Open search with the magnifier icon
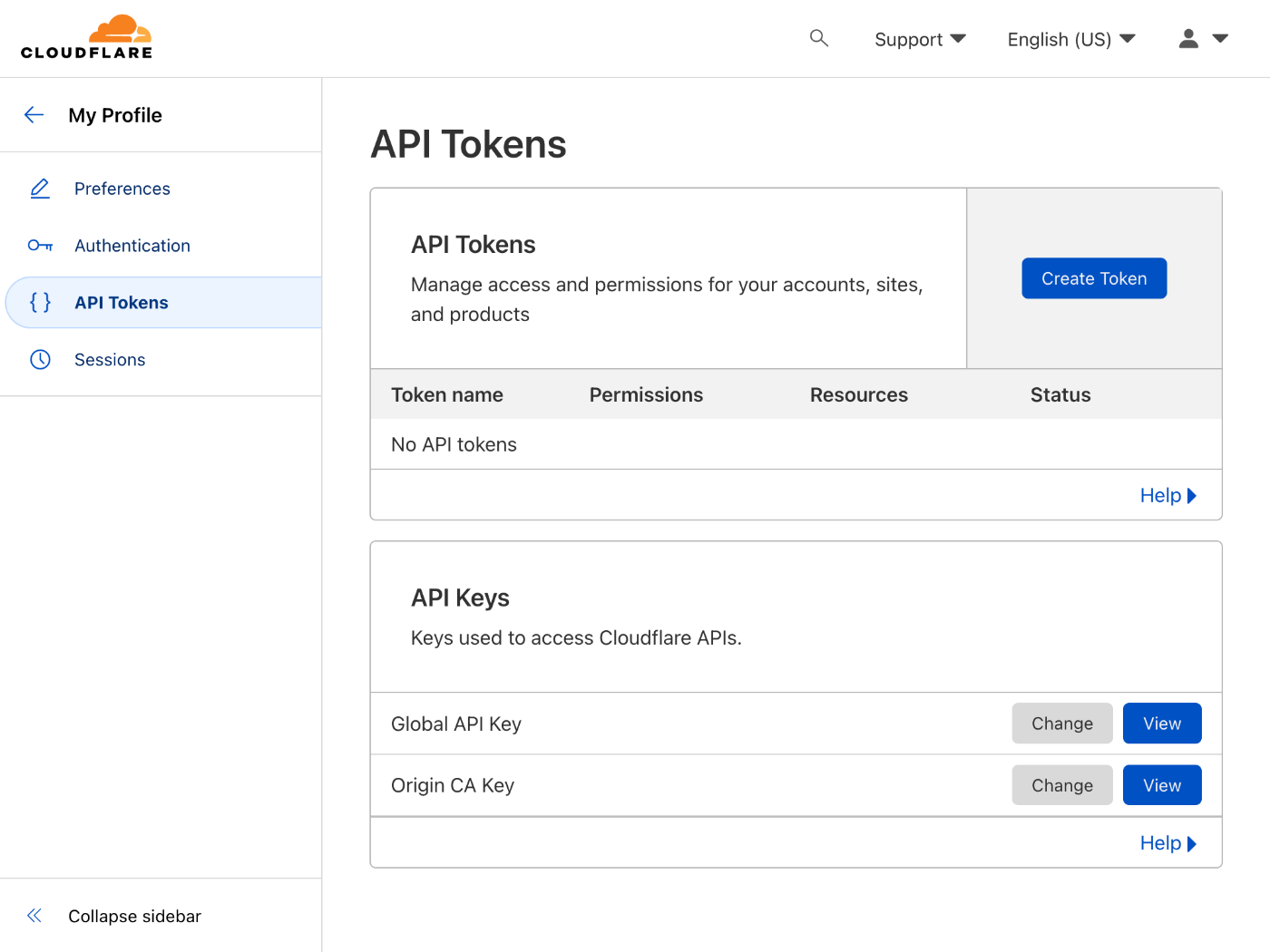This screenshot has width=1270, height=952. coord(819,38)
